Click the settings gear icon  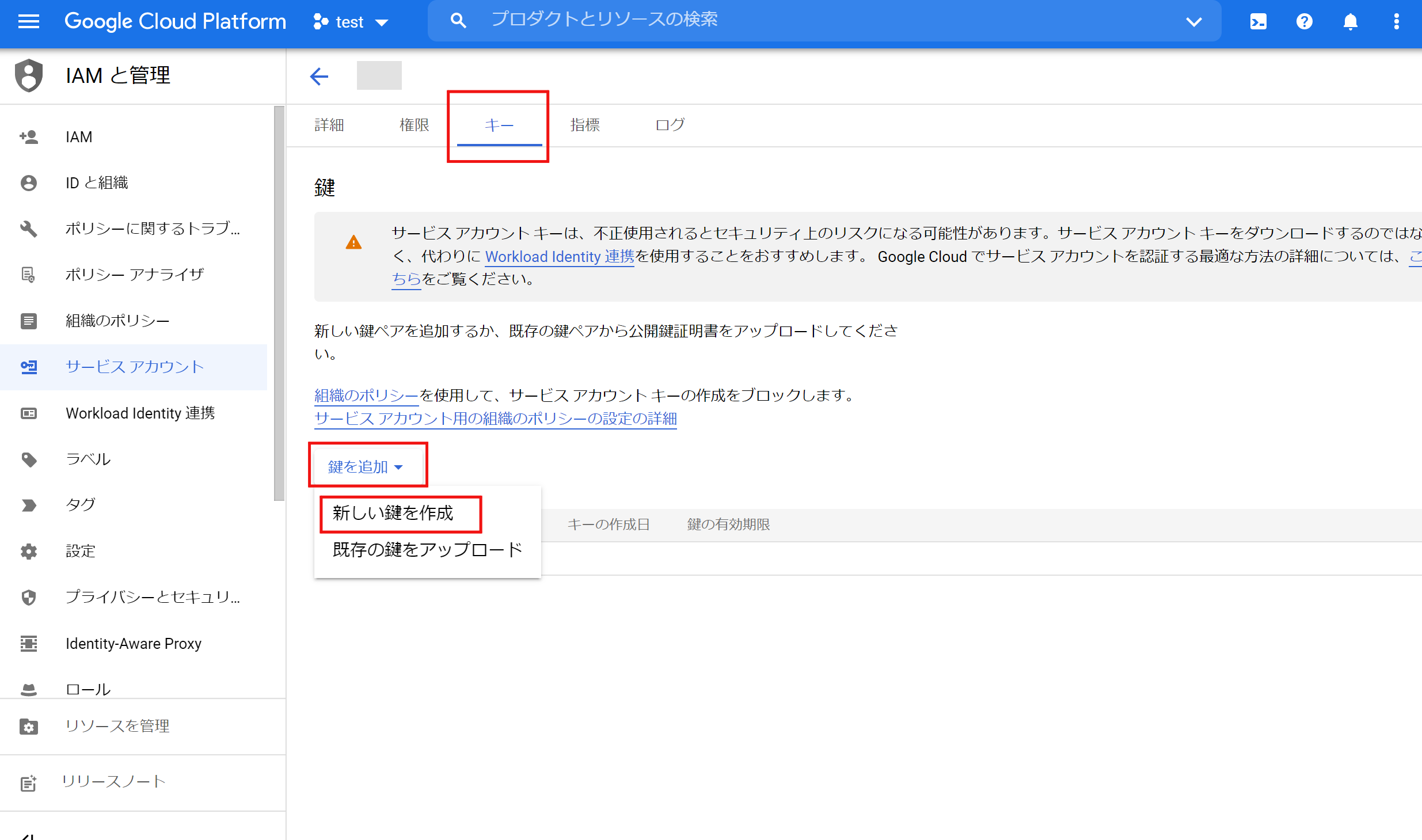[29, 552]
